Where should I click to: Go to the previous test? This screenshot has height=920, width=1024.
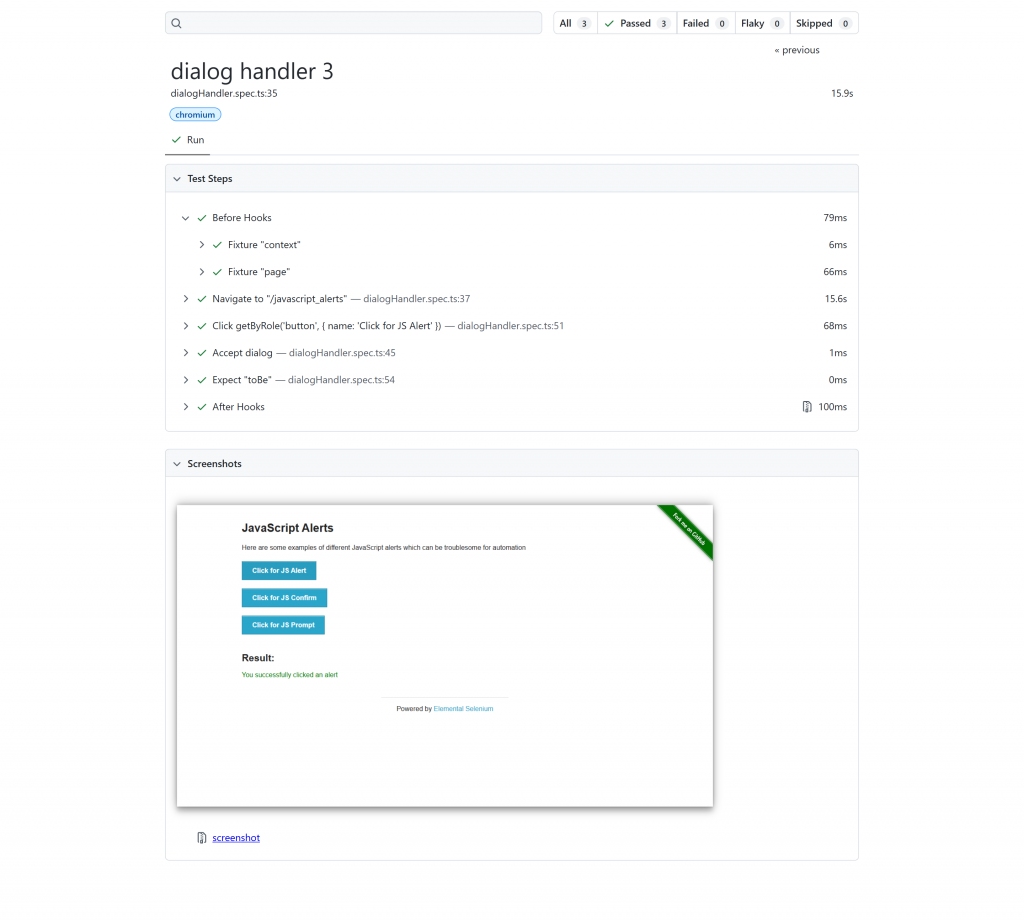pos(797,50)
